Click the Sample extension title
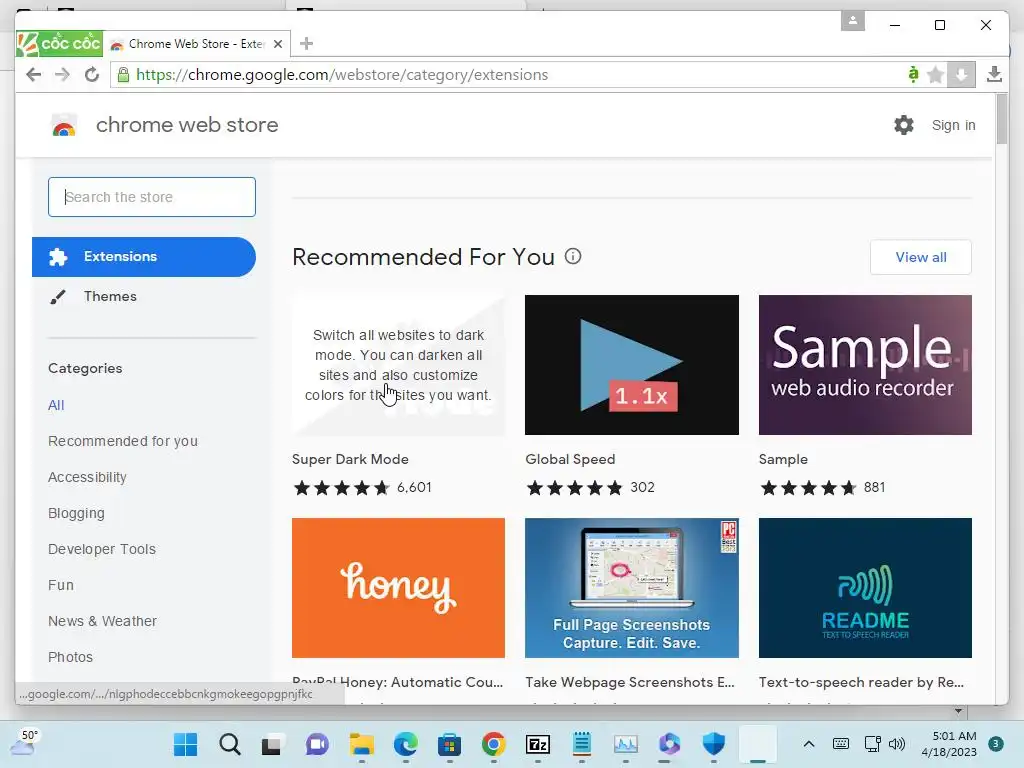 coord(783,459)
